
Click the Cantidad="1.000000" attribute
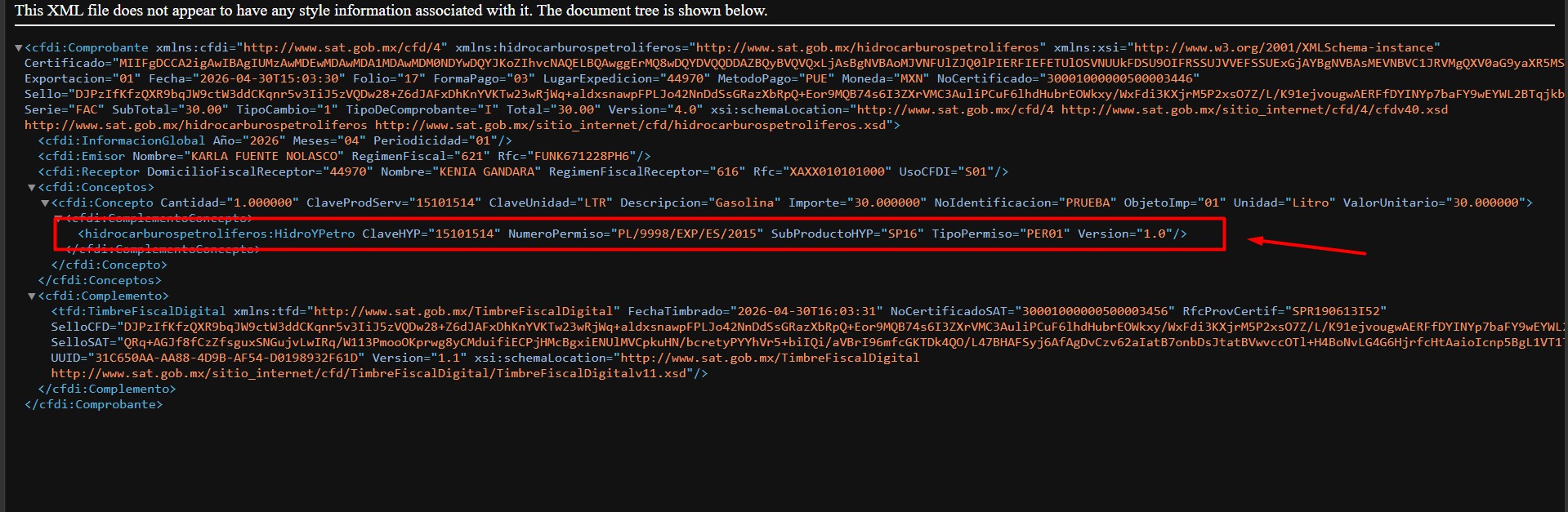[x=229, y=203]
